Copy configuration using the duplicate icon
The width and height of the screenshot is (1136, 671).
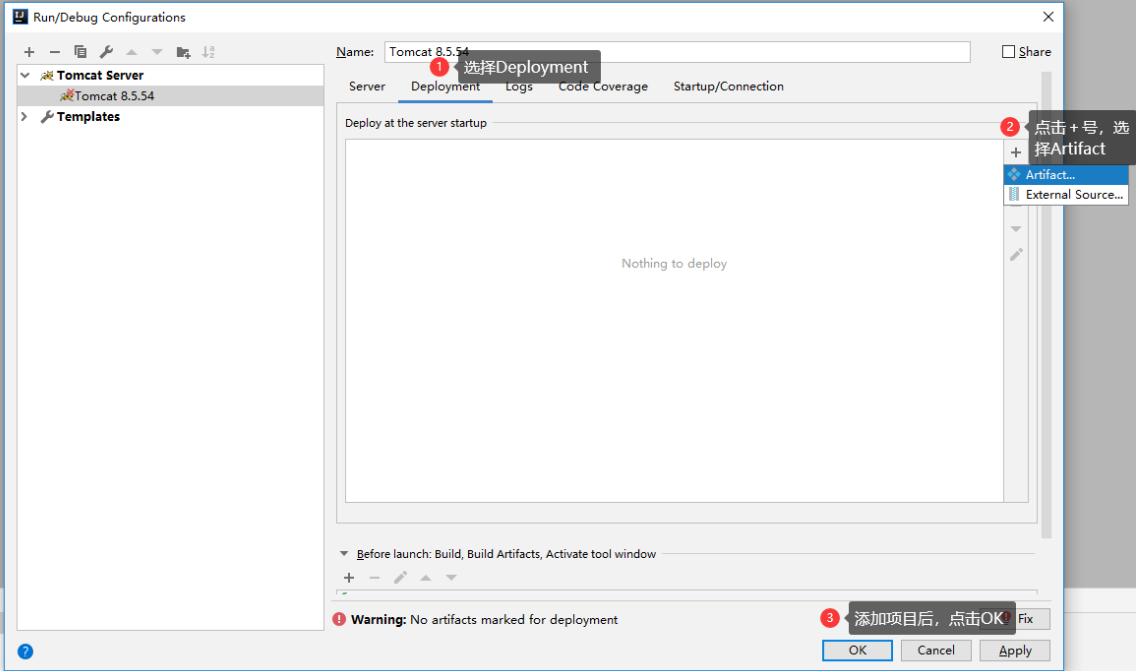point(80,52)
